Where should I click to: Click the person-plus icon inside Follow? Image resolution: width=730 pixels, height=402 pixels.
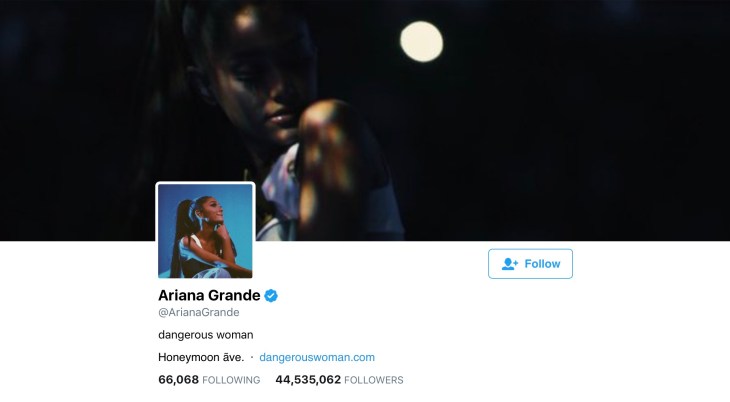pos(510,264)
